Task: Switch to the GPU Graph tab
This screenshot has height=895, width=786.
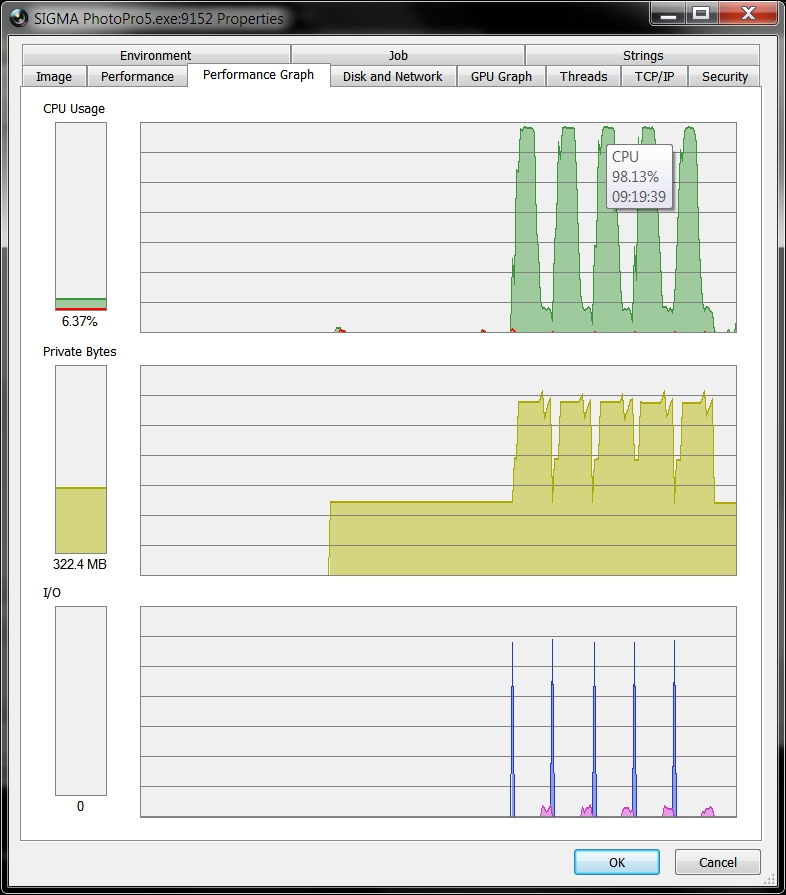Action: pos(501,76)
